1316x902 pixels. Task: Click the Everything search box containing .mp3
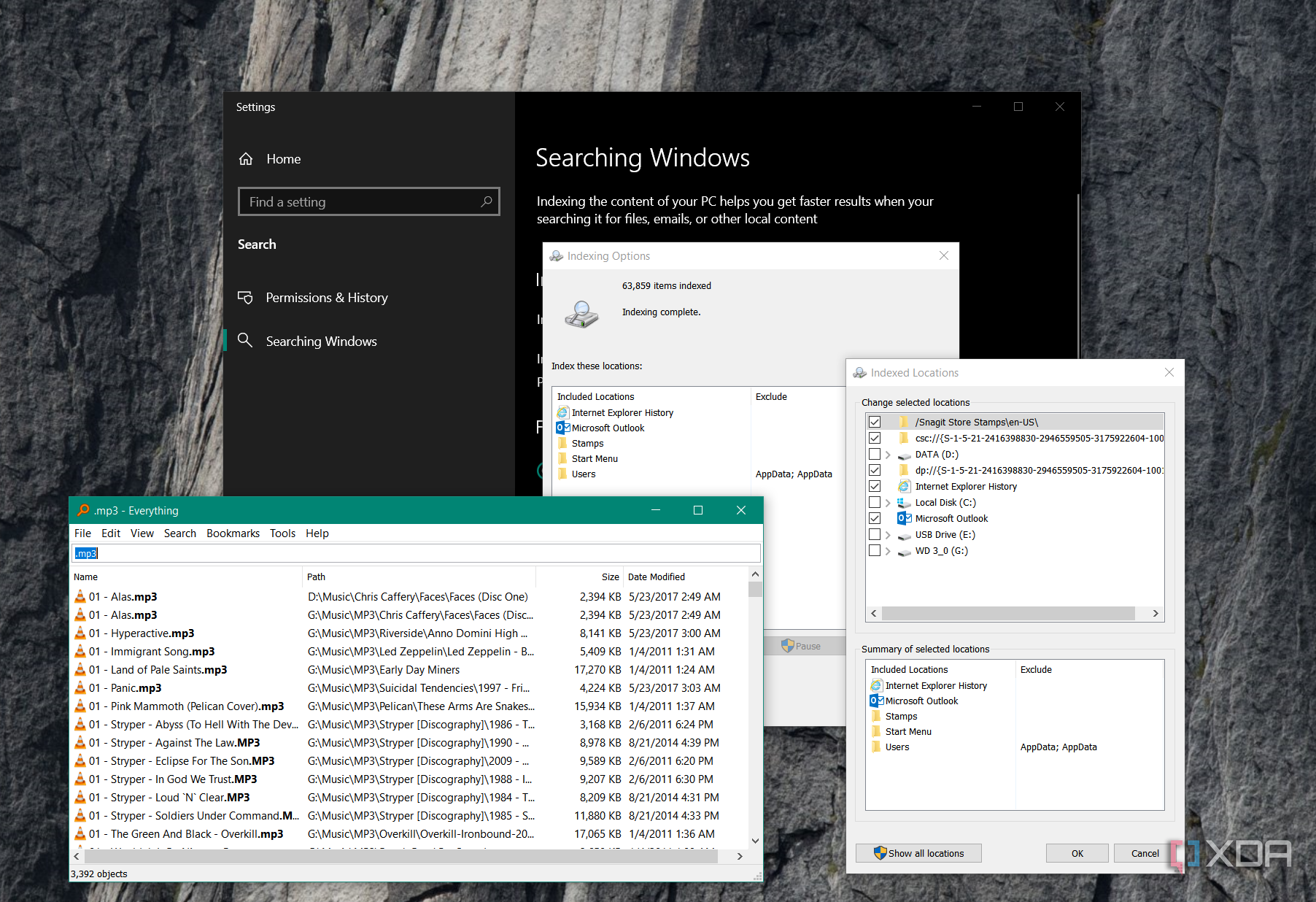coord(416,553)
